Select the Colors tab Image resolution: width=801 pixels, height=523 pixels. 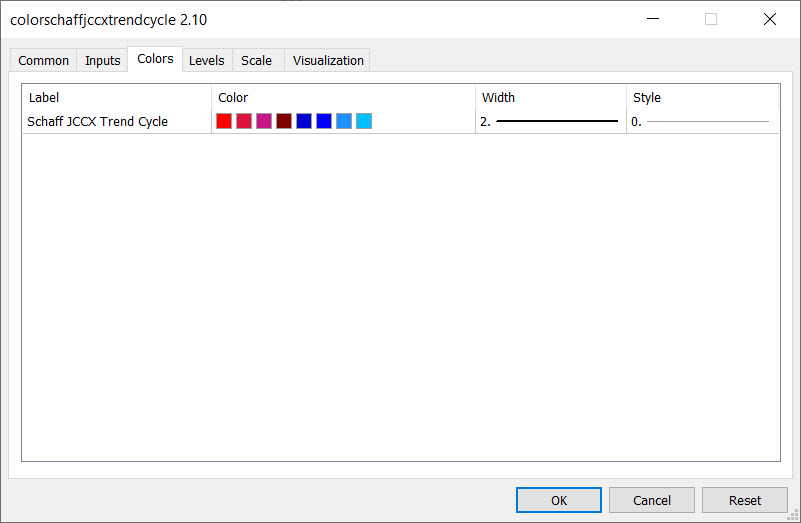[x=155, y=59]
